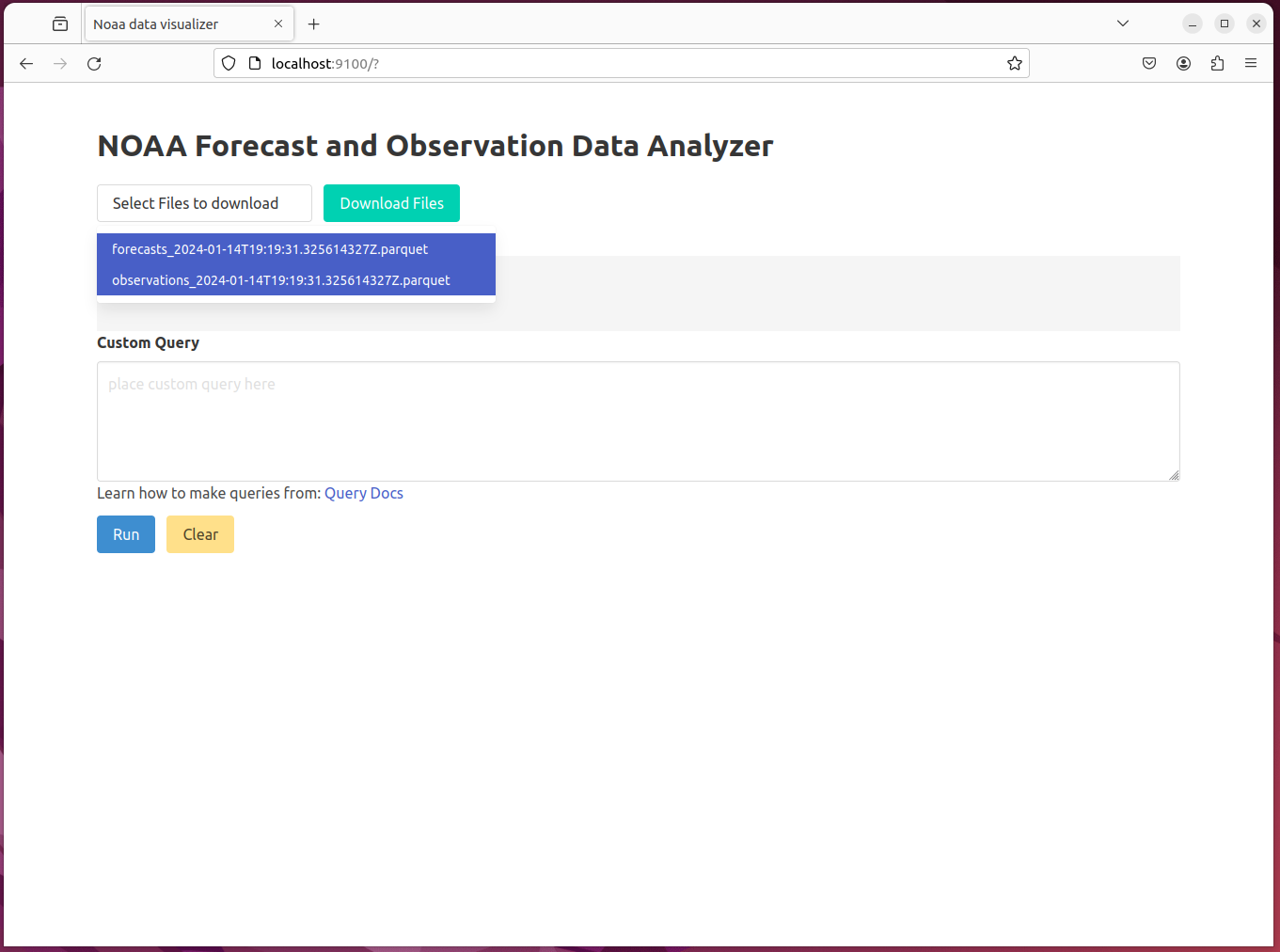Open a new tab with plus icon

(x=314, y=24)
